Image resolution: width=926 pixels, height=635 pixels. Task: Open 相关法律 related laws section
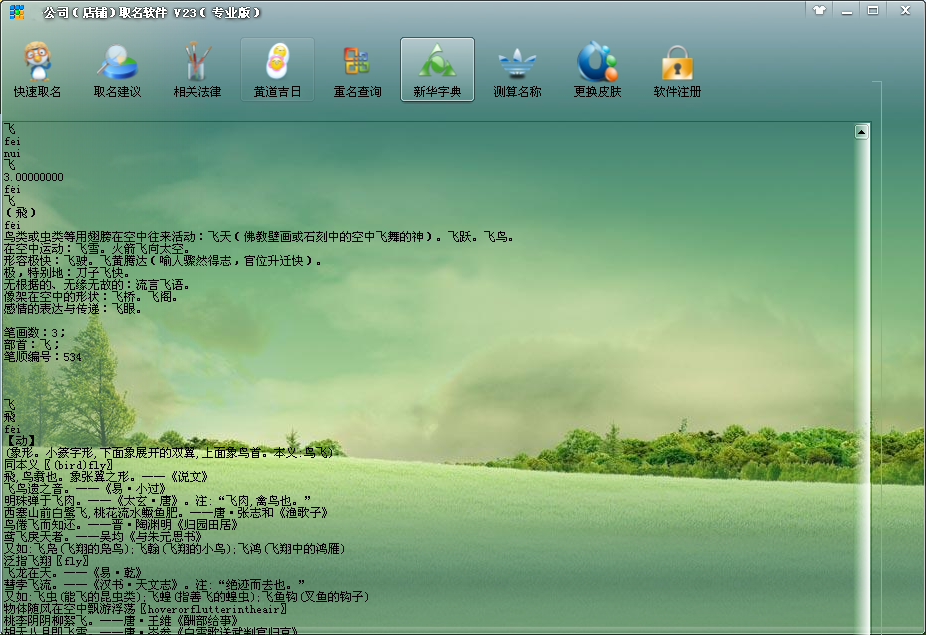point(197,71)
